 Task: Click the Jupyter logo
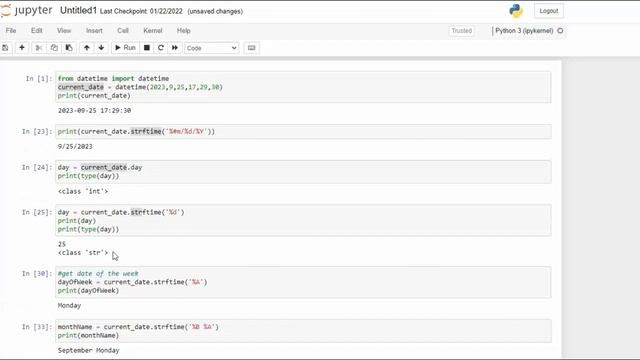point(27,11)
